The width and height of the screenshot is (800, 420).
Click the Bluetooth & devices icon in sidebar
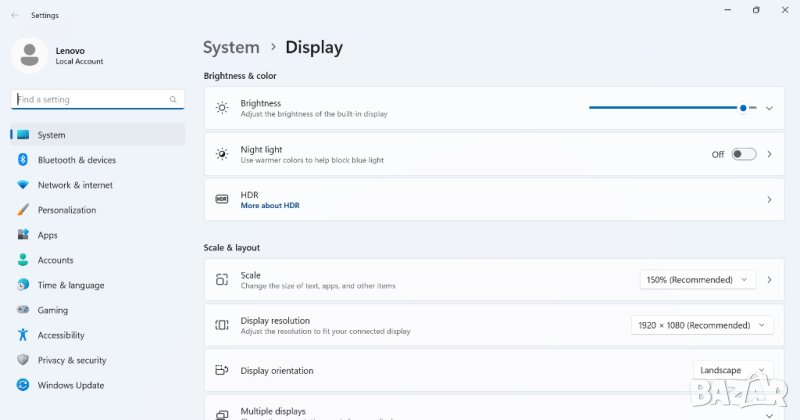point(22,160)
